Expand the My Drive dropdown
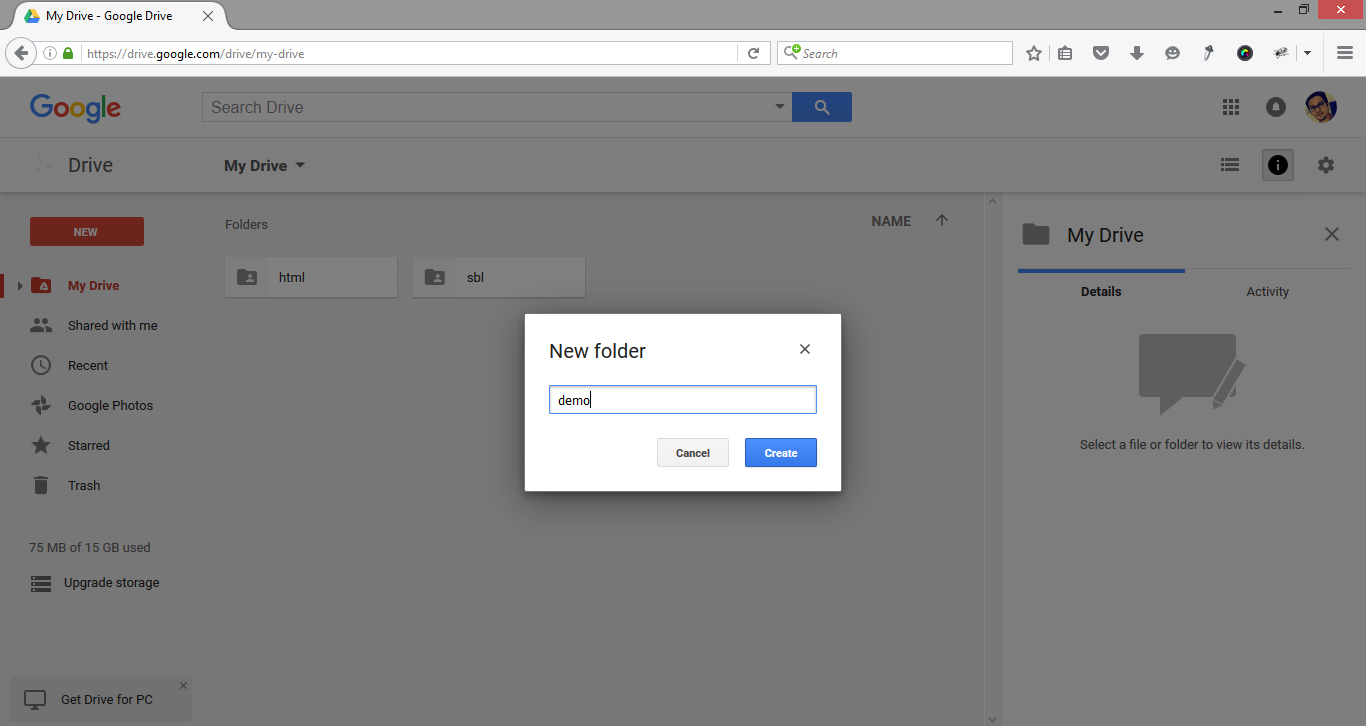 tap(299, 165)
